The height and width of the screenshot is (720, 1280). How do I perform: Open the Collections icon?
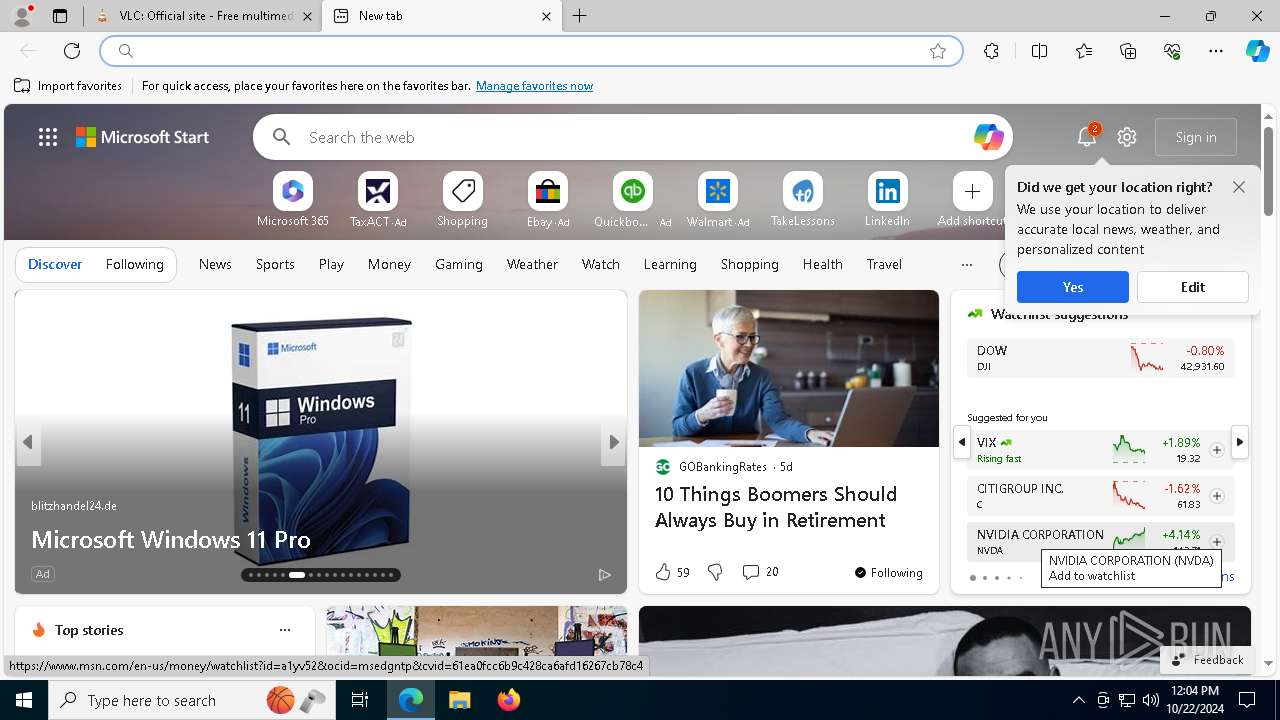[1128, 51]
